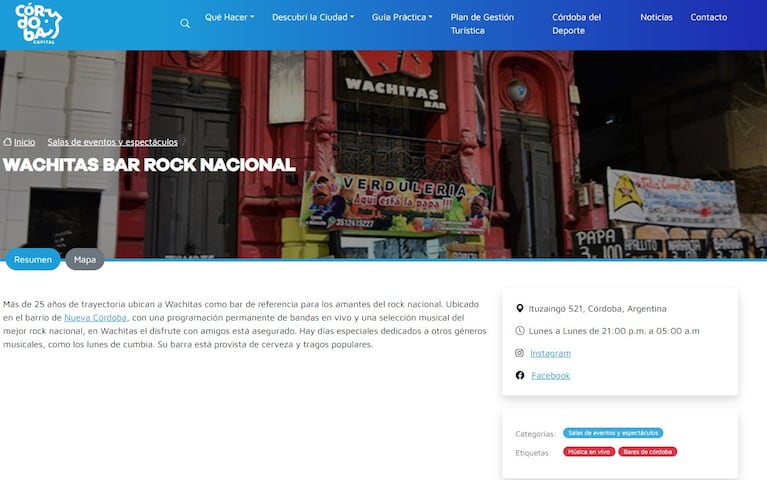Expand the Qué Hacer dropdown menu
The image size is (767, 480).
[x=229, y=17]
